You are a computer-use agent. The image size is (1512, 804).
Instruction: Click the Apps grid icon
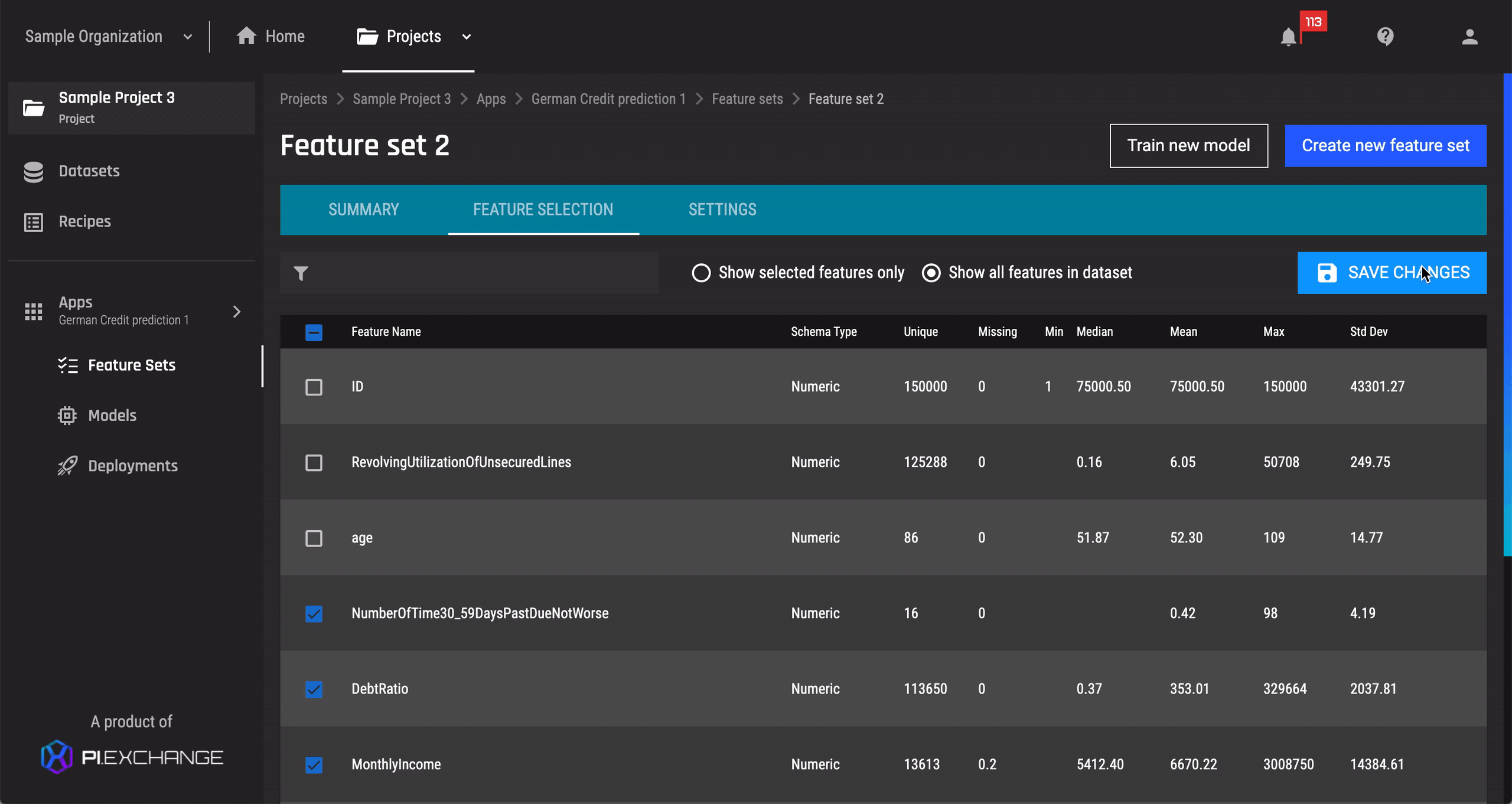(34, 311)
